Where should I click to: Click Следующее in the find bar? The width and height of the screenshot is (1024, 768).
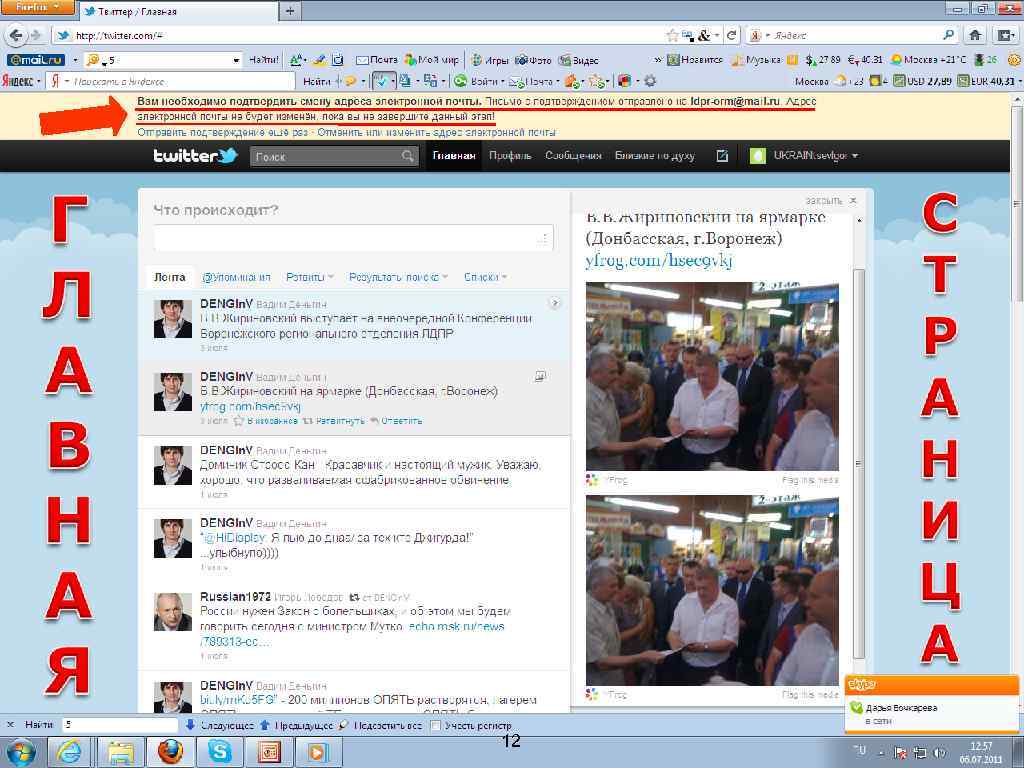click(220, 725)
